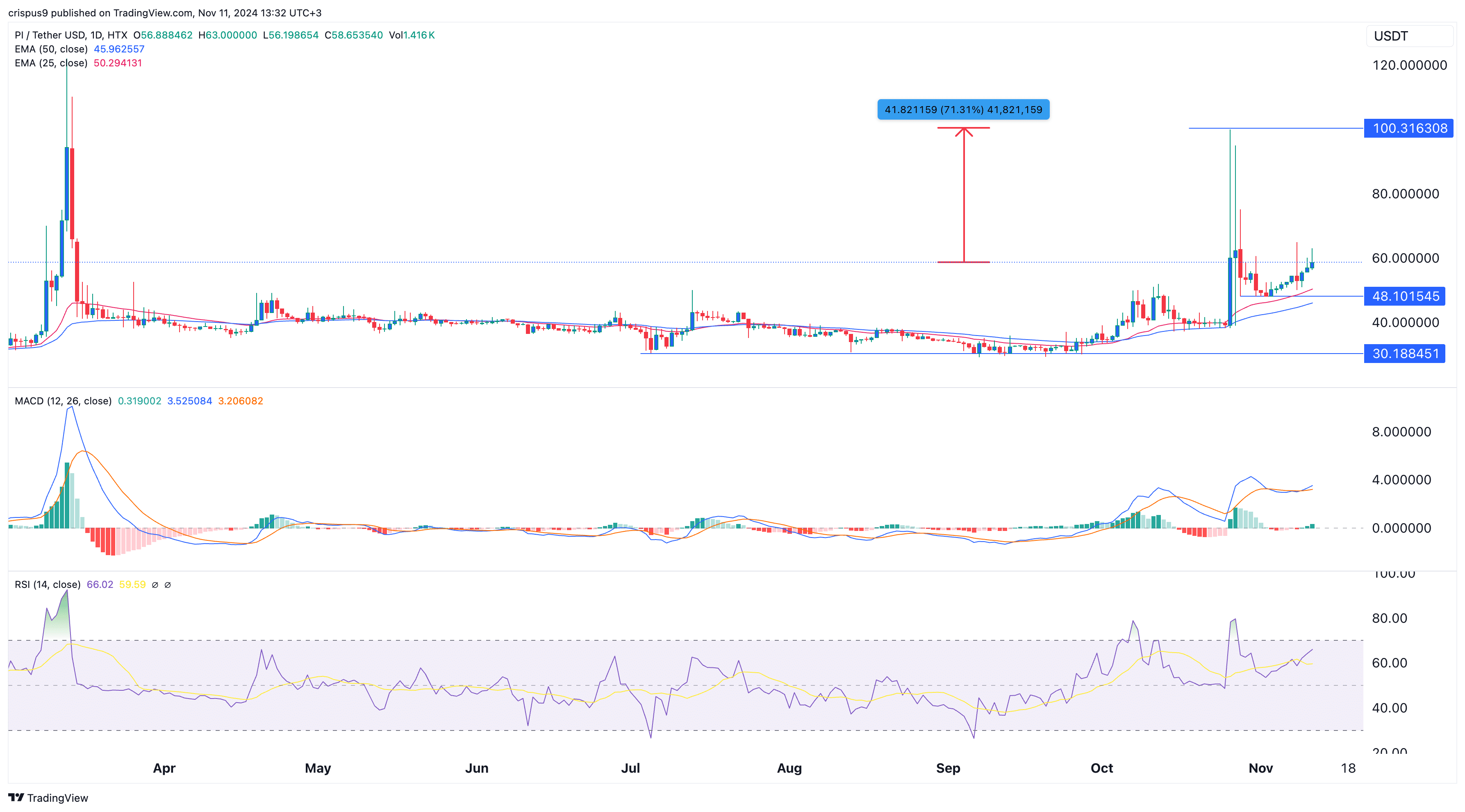Image resolution: width=1465 pixels, height=812 pixels.
Task: Click the Sep label on time axis
Action: [x=948, y=768]
